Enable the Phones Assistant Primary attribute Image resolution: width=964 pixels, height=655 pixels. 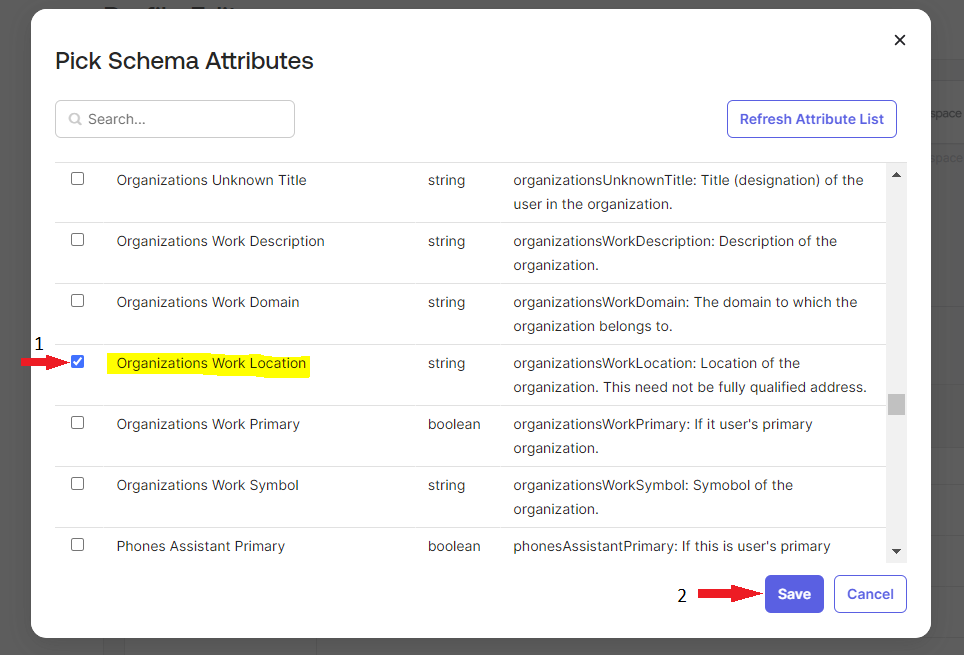(x=77, y=544)
